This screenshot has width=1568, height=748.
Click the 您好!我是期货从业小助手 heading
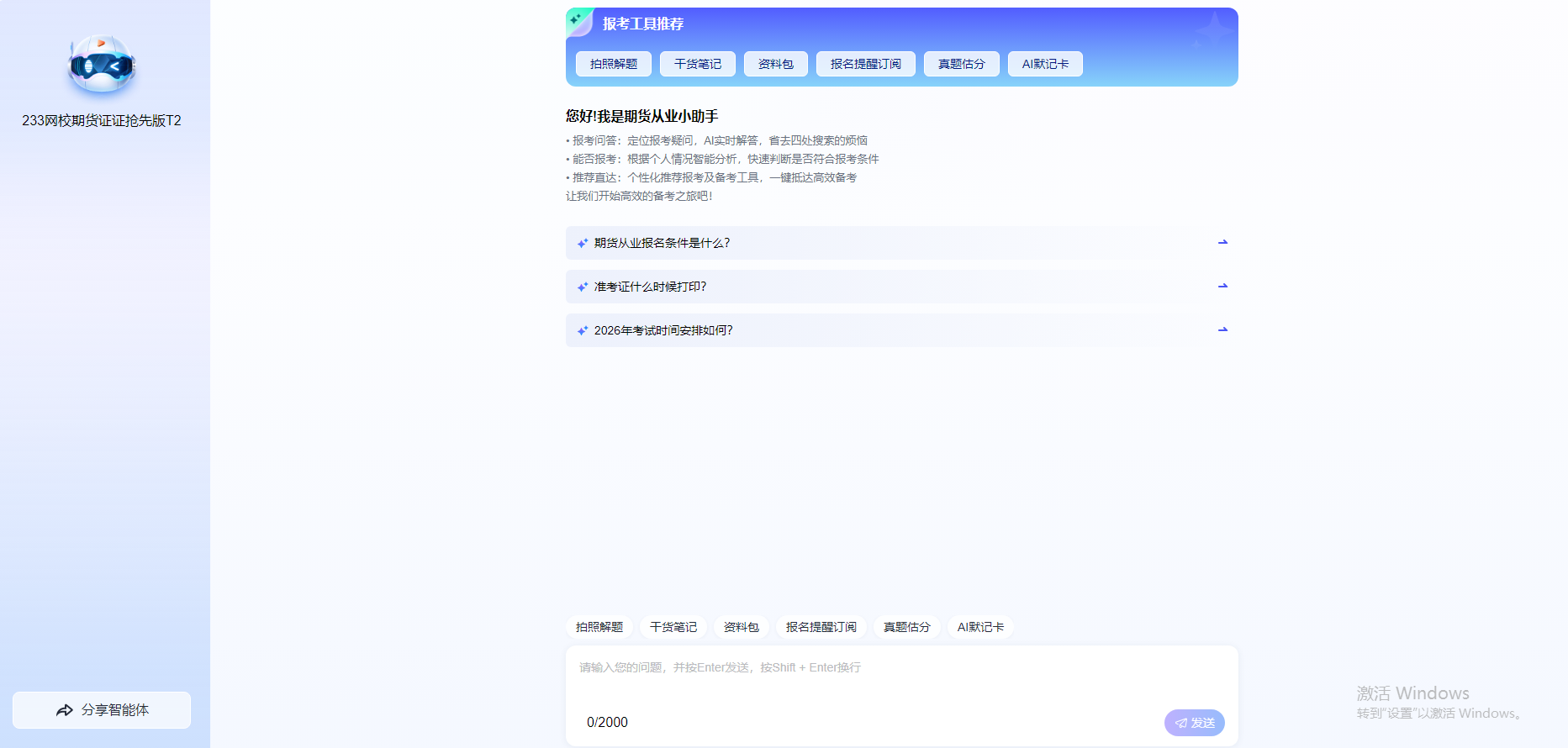(x=642, y=116)
